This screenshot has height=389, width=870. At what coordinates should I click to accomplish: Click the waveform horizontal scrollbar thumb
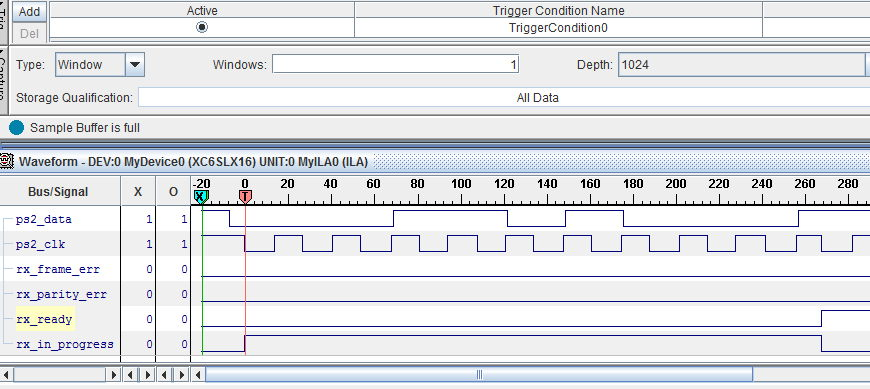coord(479,375)
